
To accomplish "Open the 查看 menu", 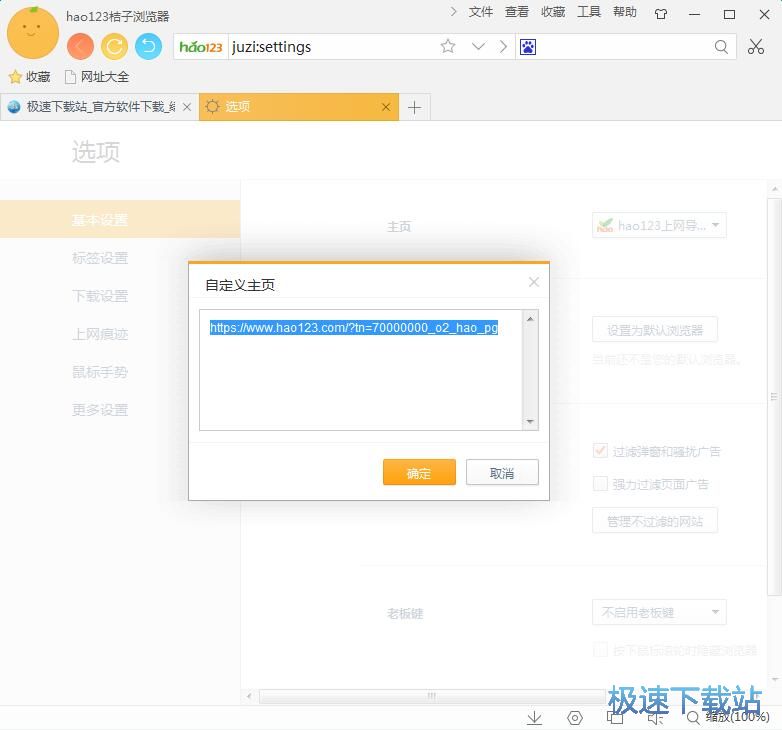I will 517,12.
